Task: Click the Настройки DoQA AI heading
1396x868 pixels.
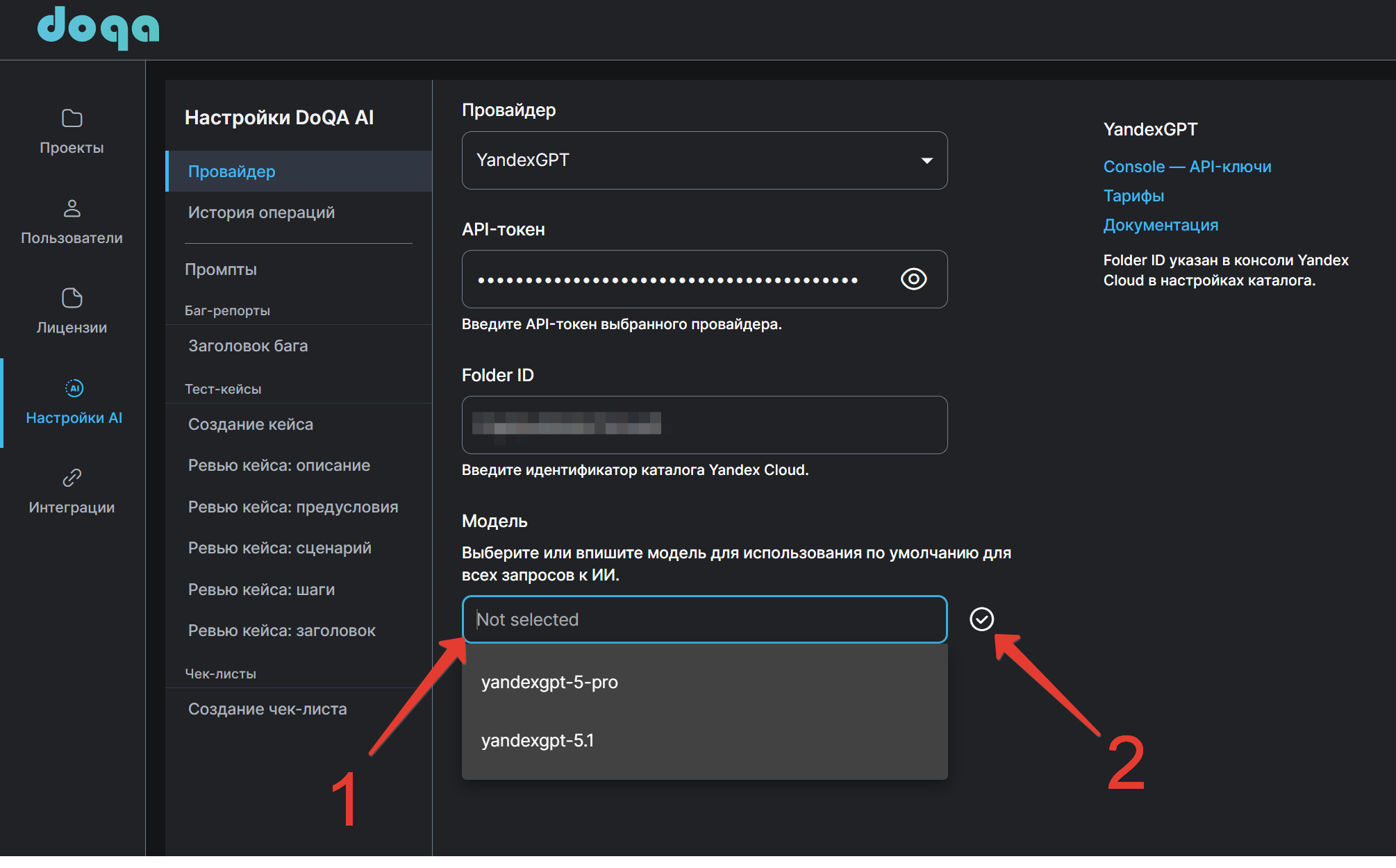Action: 279,117
